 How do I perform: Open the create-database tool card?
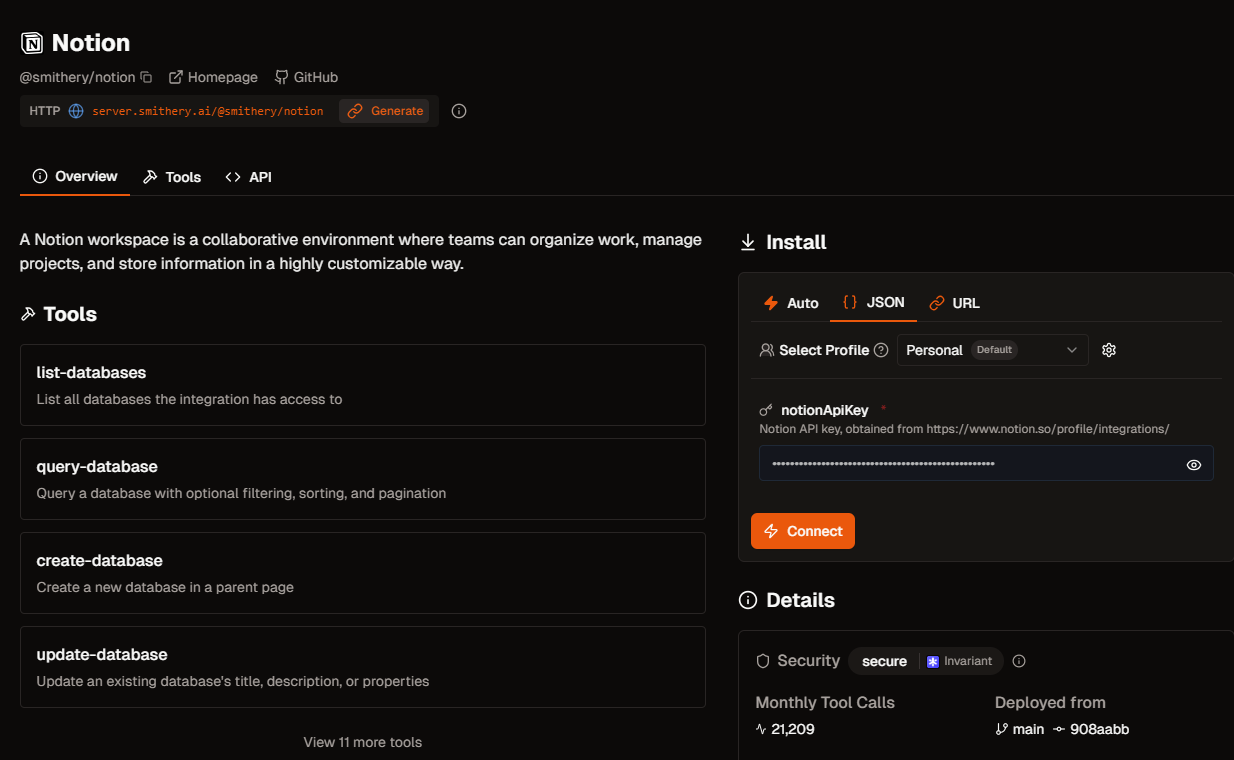(363, 573)
